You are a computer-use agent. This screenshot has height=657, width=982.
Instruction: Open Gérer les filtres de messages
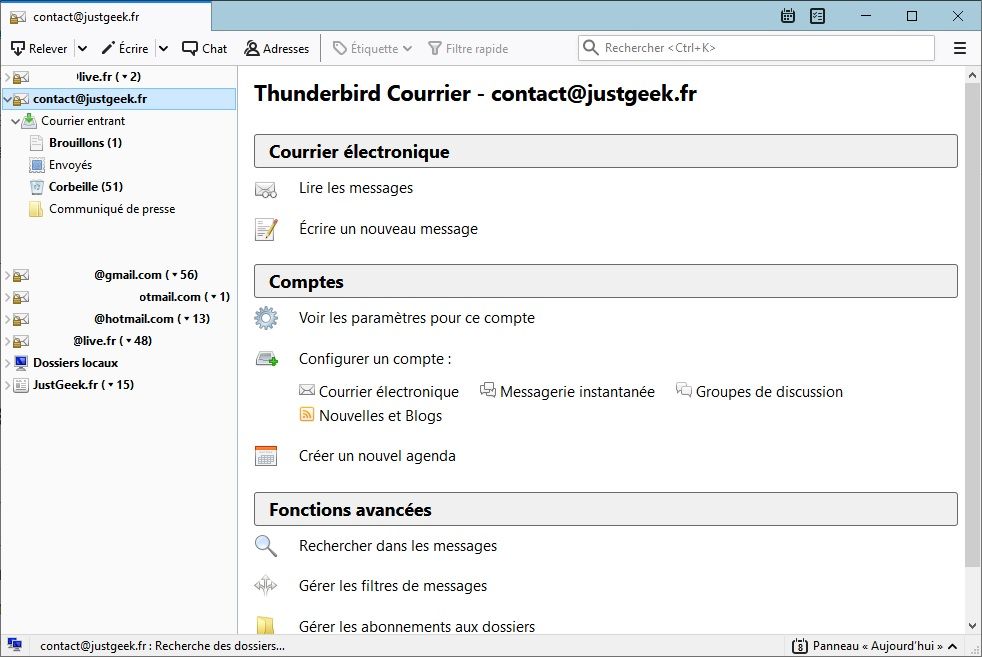[393, 586]
